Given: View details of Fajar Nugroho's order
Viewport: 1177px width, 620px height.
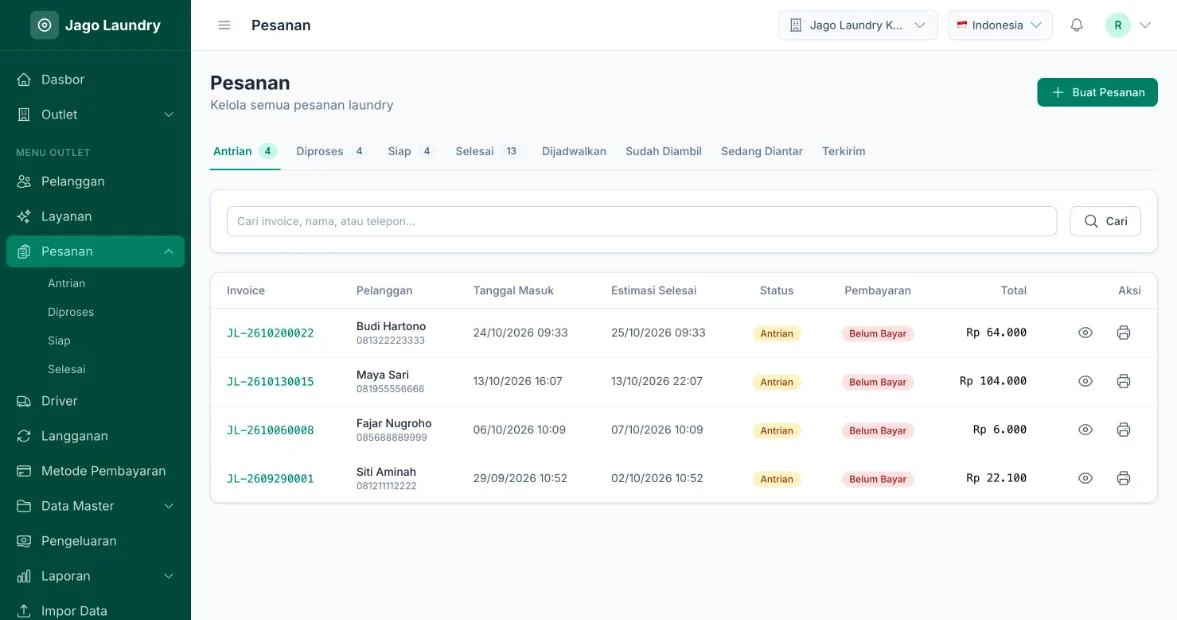Looking at the screenshot, I should 1085,430.
